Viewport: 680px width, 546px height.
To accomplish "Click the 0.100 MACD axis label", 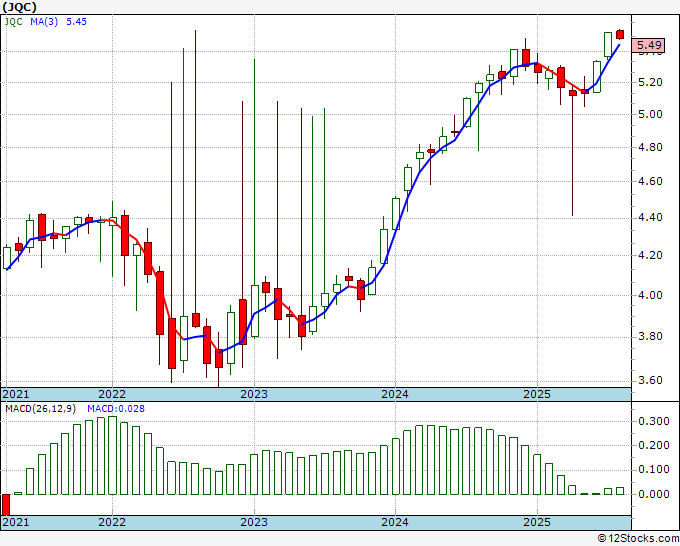I will (654, 470).
